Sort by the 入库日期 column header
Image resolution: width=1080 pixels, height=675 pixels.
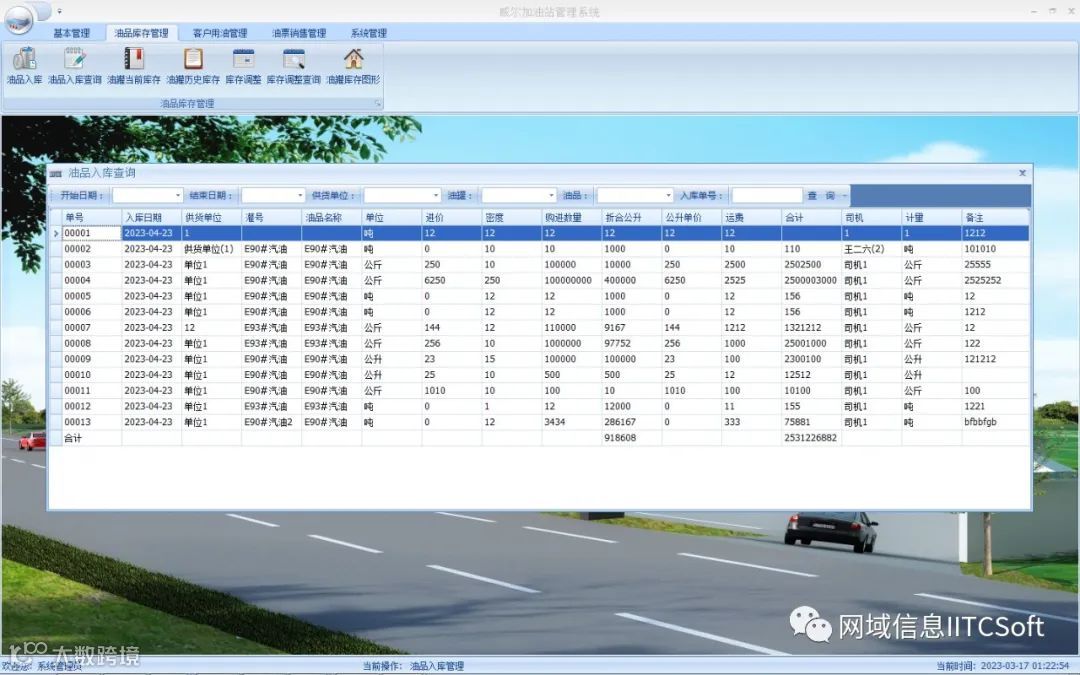[x=151, y=218]
